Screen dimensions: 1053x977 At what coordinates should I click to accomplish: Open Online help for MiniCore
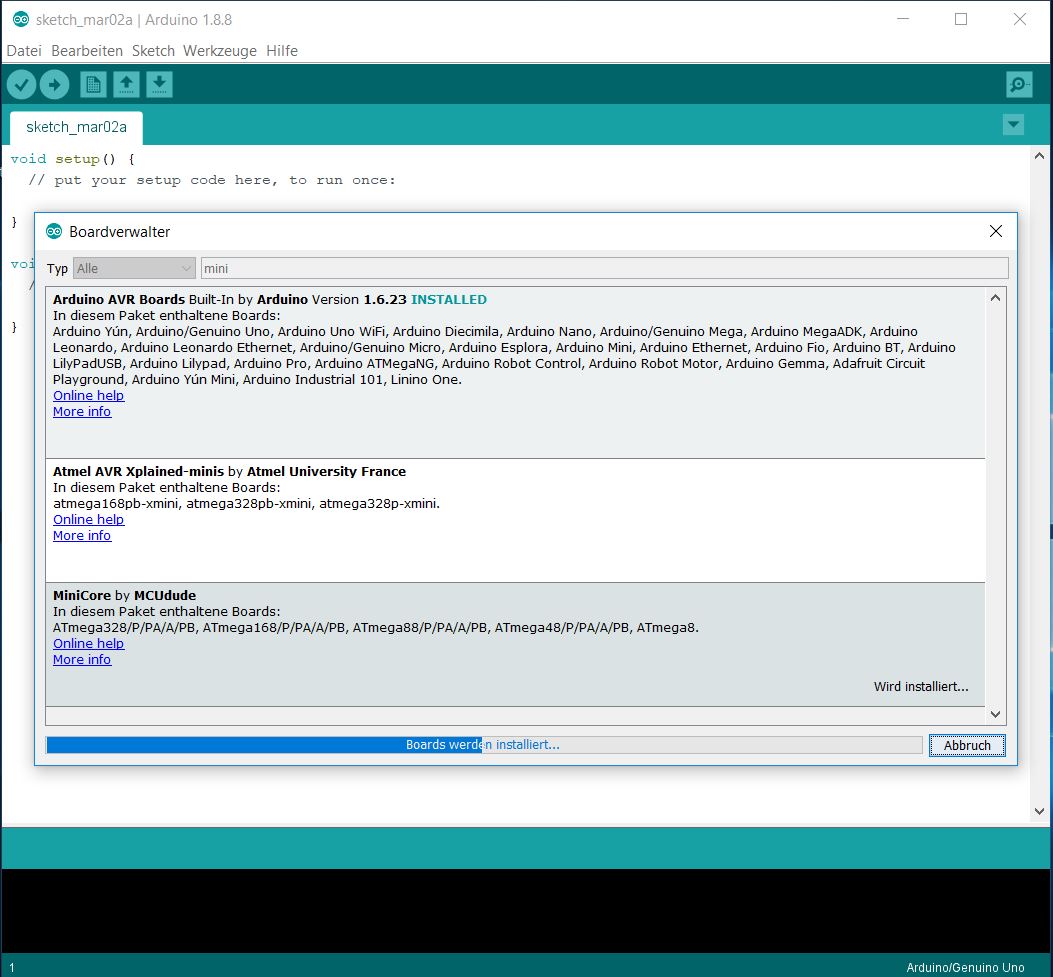[x=89, y=643]
